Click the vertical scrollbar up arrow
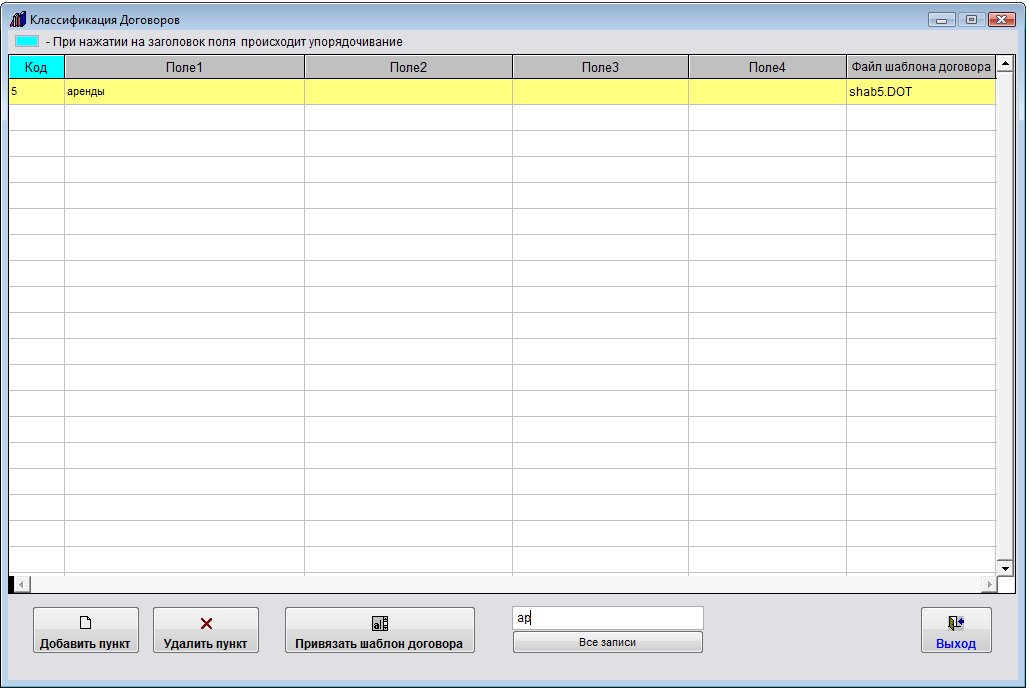This screenshot has height=688, width=1029. tap(1005, 64)
